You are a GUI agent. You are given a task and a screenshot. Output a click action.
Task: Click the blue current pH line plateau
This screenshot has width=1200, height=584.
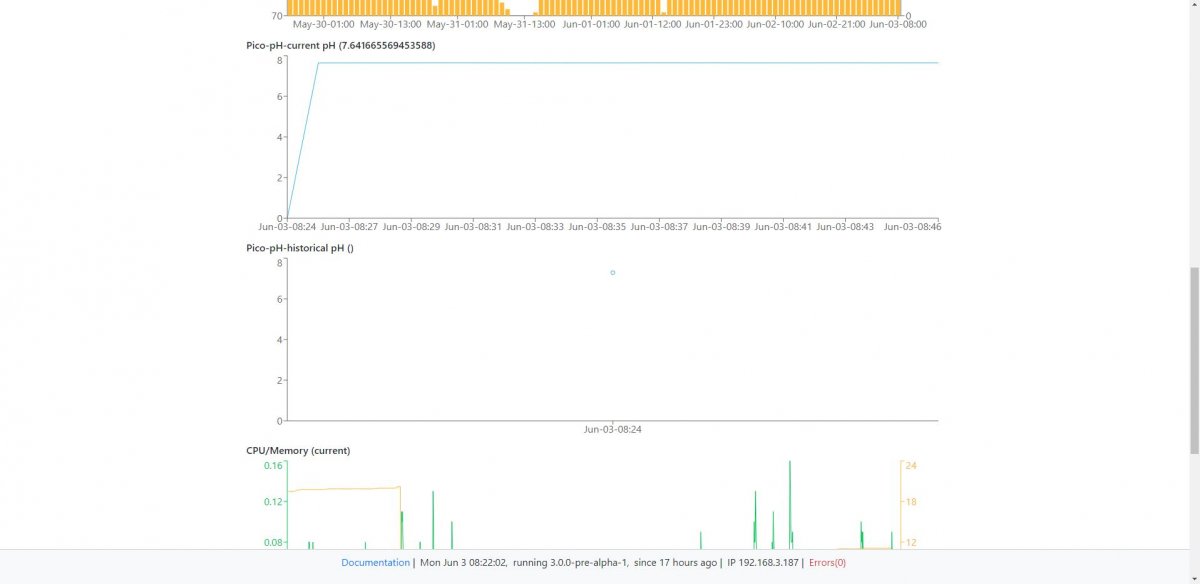[628, 63]
